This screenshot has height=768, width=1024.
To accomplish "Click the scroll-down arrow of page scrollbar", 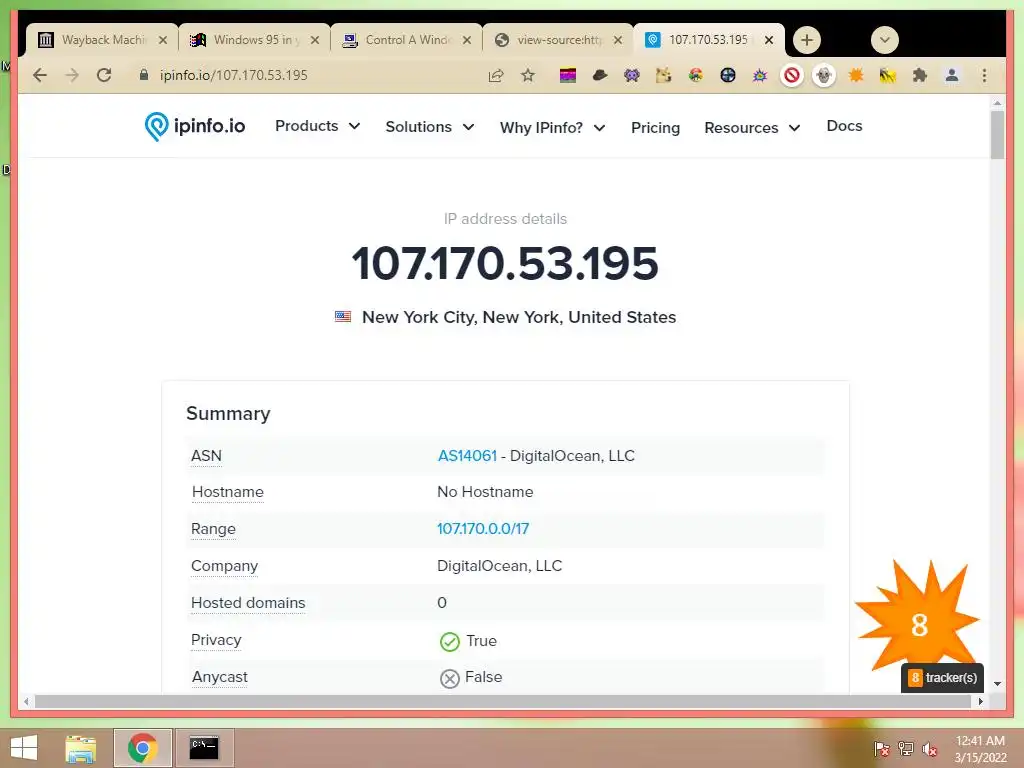I will point(997,684).
